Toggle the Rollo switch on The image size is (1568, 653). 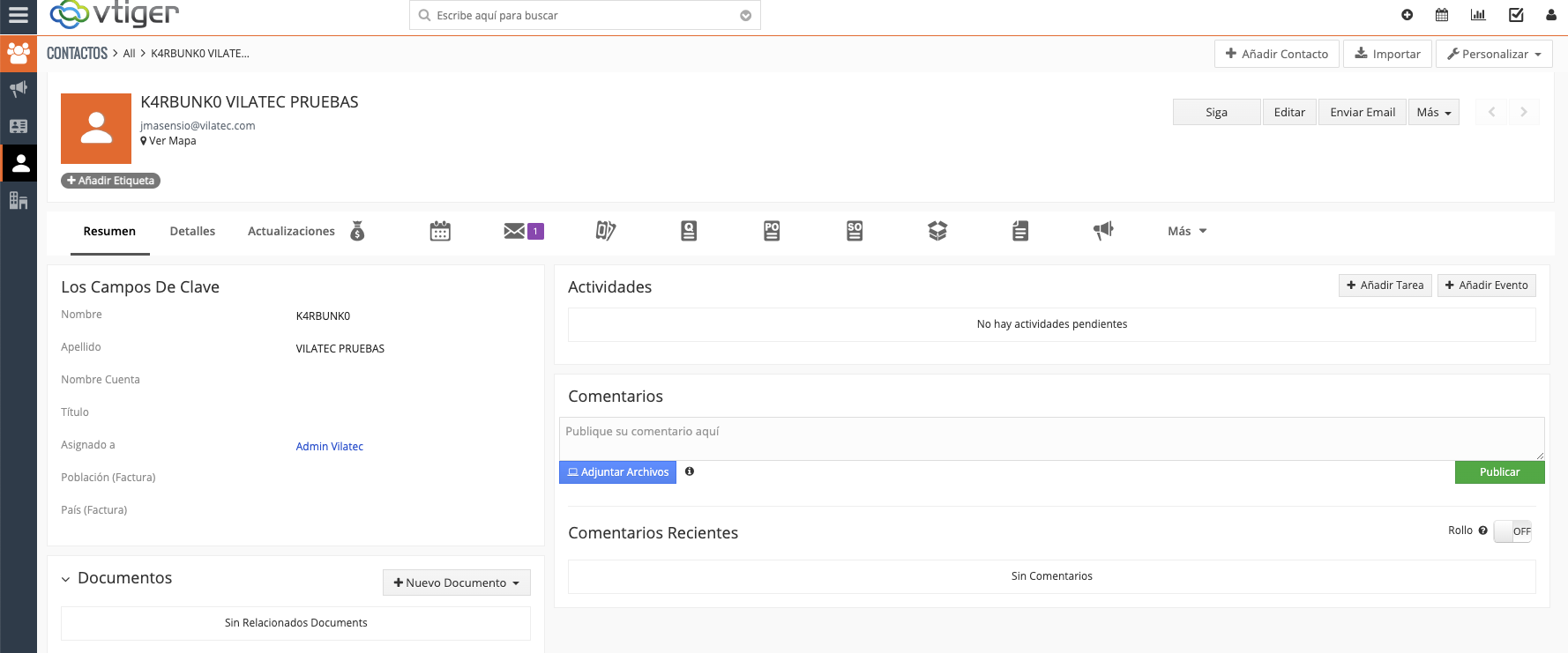(1512, 531)
